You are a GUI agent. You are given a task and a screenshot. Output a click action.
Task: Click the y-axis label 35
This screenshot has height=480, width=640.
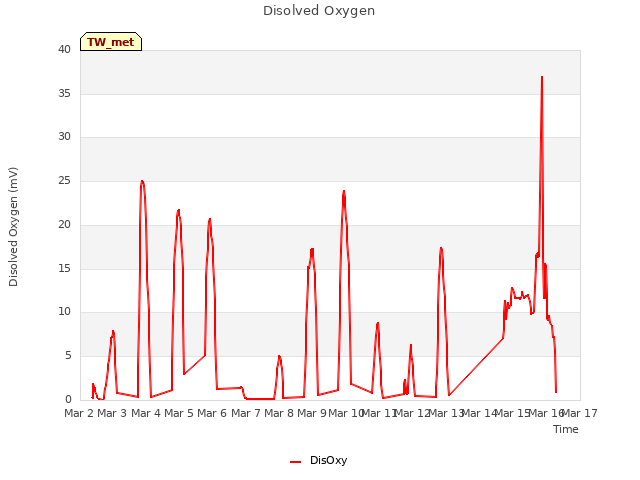tap(64, 93)
